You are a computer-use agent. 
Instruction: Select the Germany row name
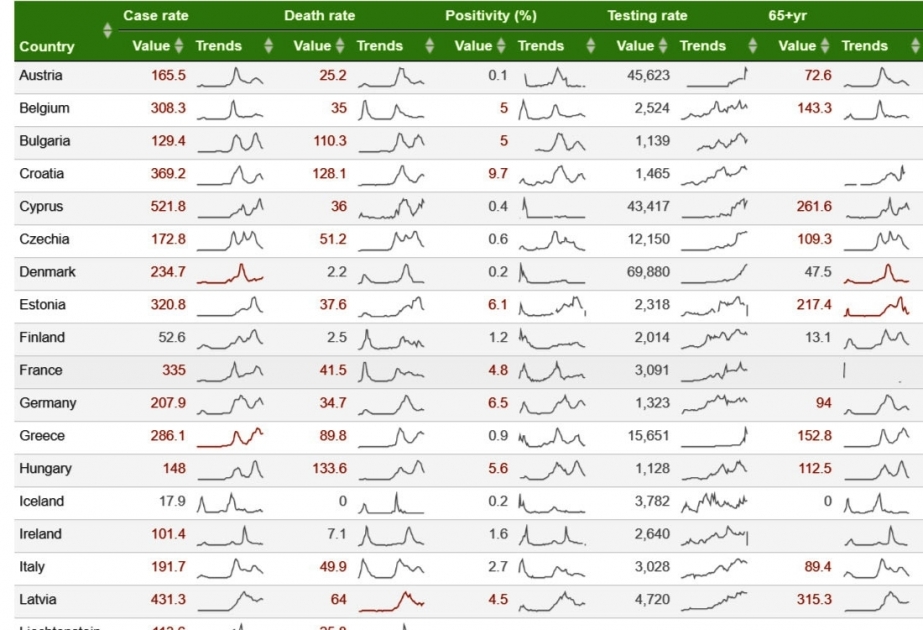48,403
